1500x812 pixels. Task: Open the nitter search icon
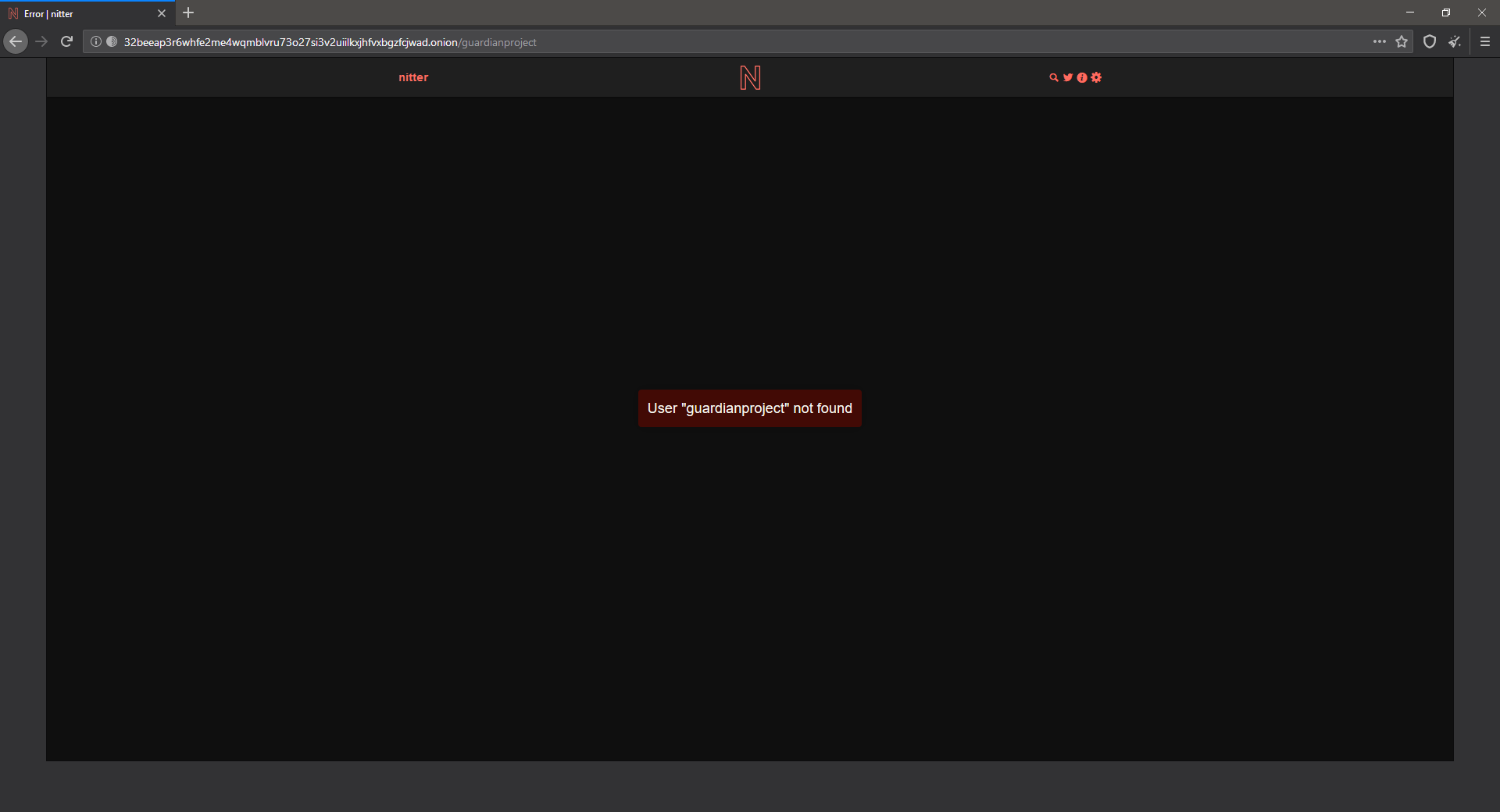click(1053, 77)
